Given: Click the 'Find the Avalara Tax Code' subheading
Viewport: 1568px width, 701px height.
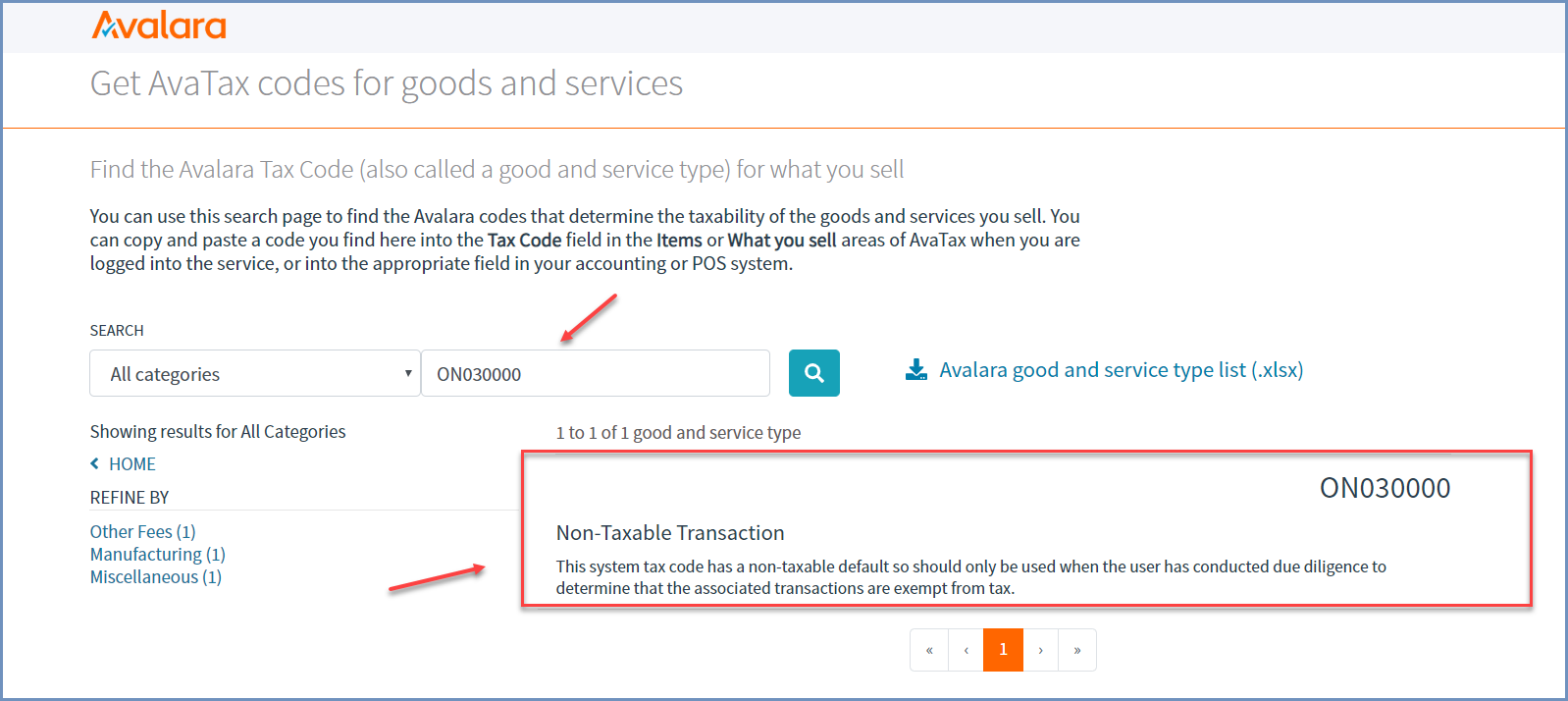Looking at the screenshot, I should (497, 170).
